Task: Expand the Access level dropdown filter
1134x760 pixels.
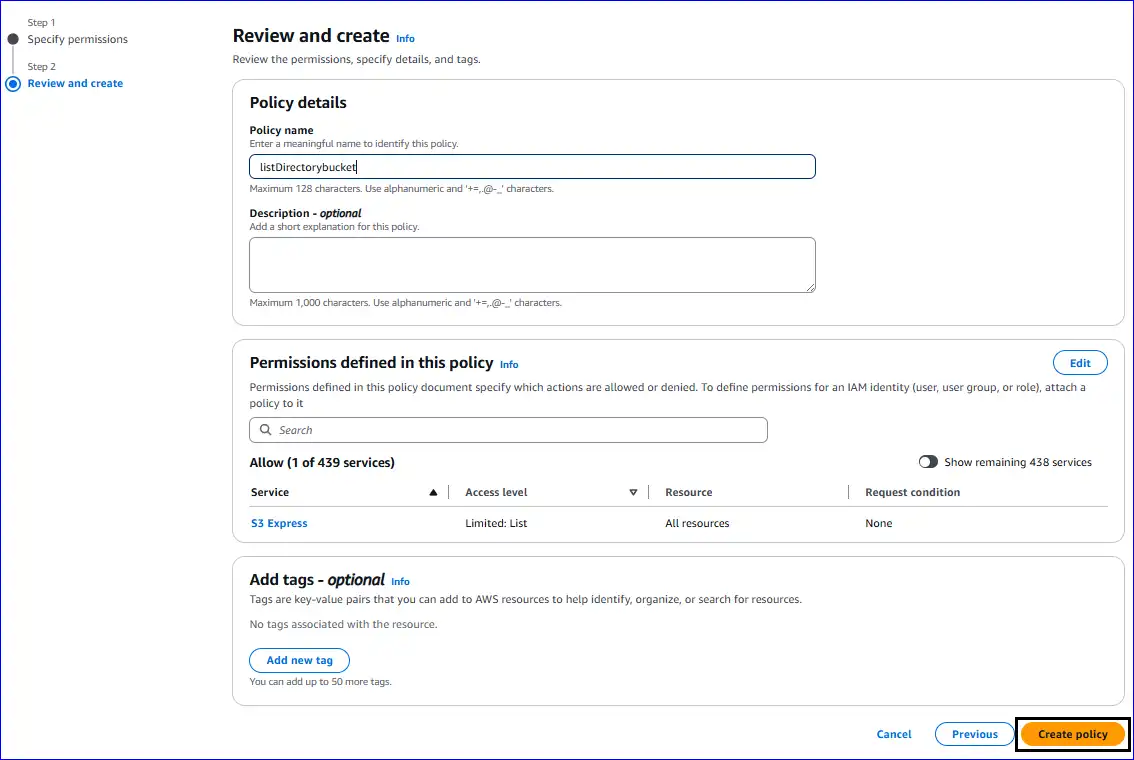Action: (634, 492)
